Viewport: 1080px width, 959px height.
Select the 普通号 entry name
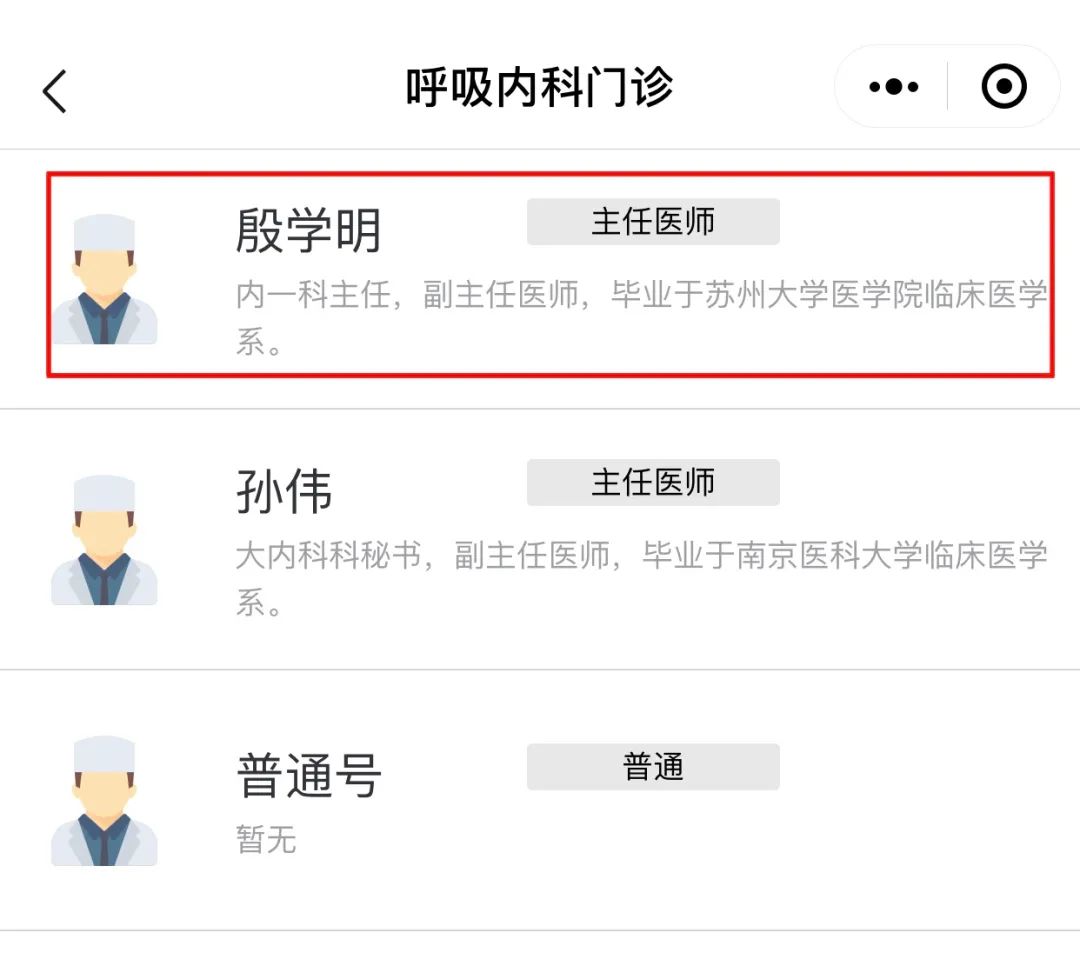[309, 776]
